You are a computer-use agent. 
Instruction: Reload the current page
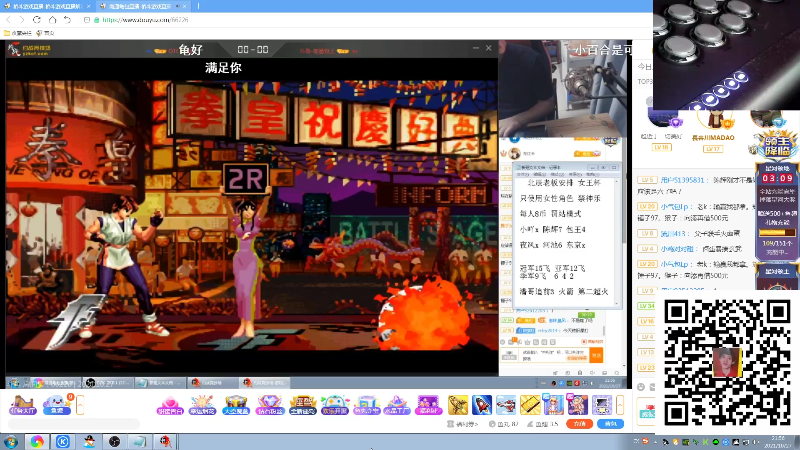pyautogui.click(x=37, y=20)
